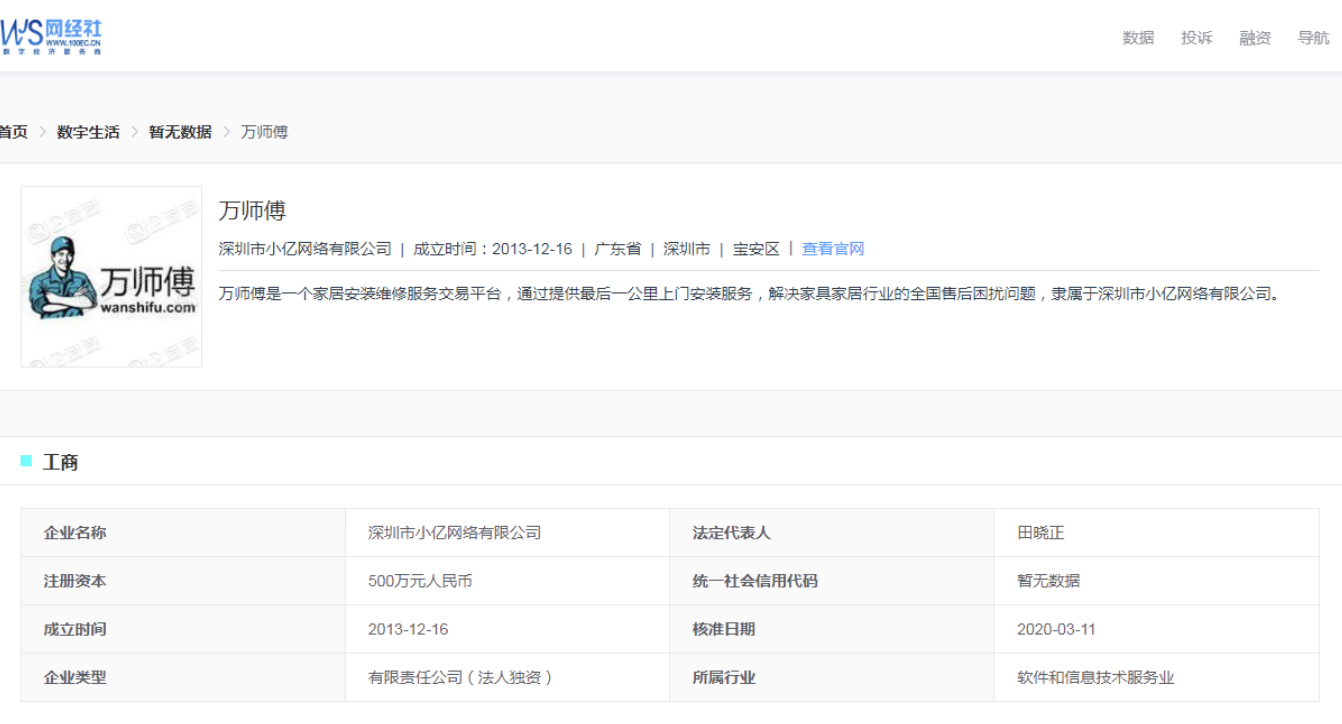Select 暂无数据 breadcrumb link
1342x724 pixels.
click(180, 132)
